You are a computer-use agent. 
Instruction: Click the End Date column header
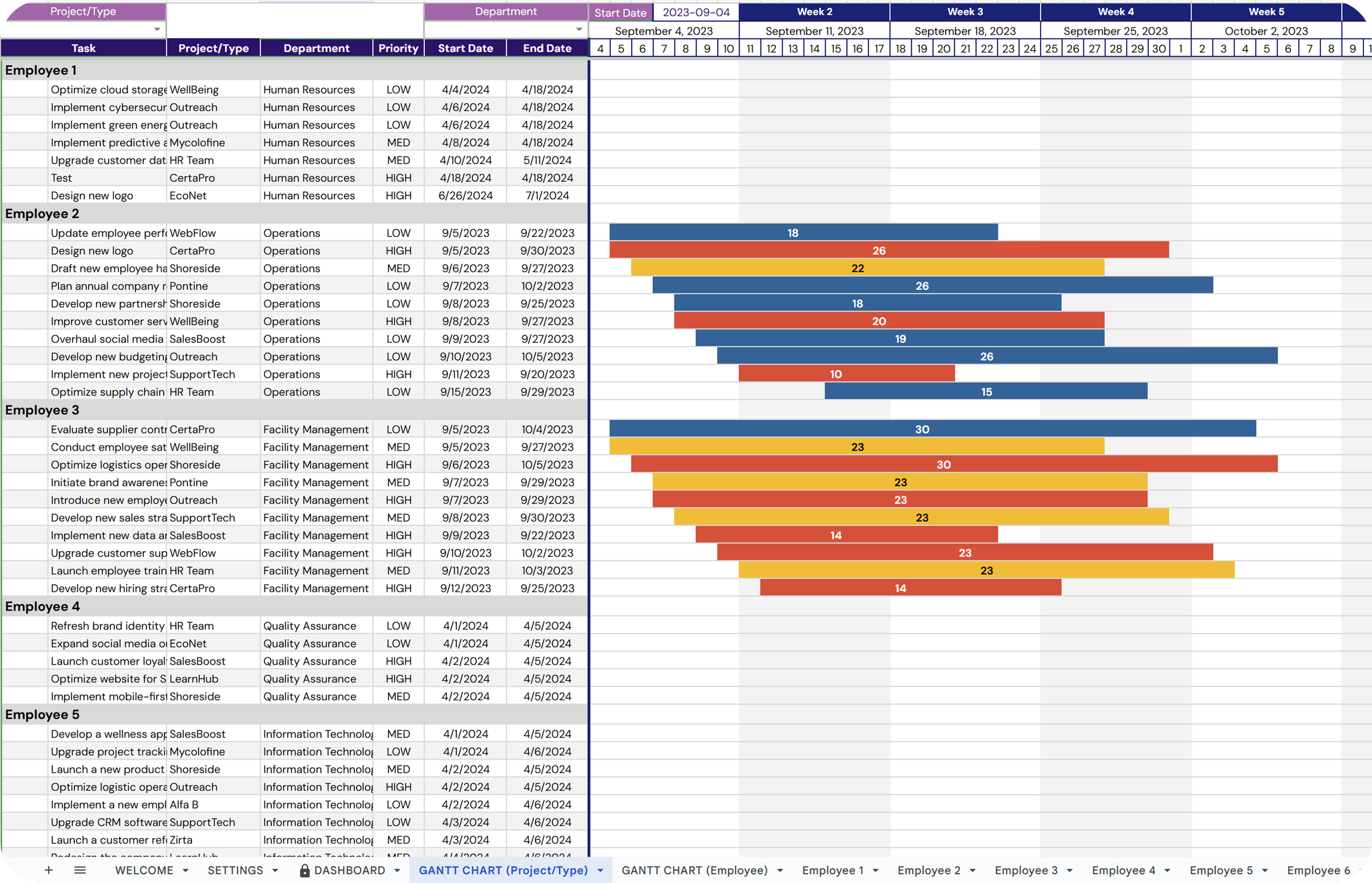click(x=547, y=48)
